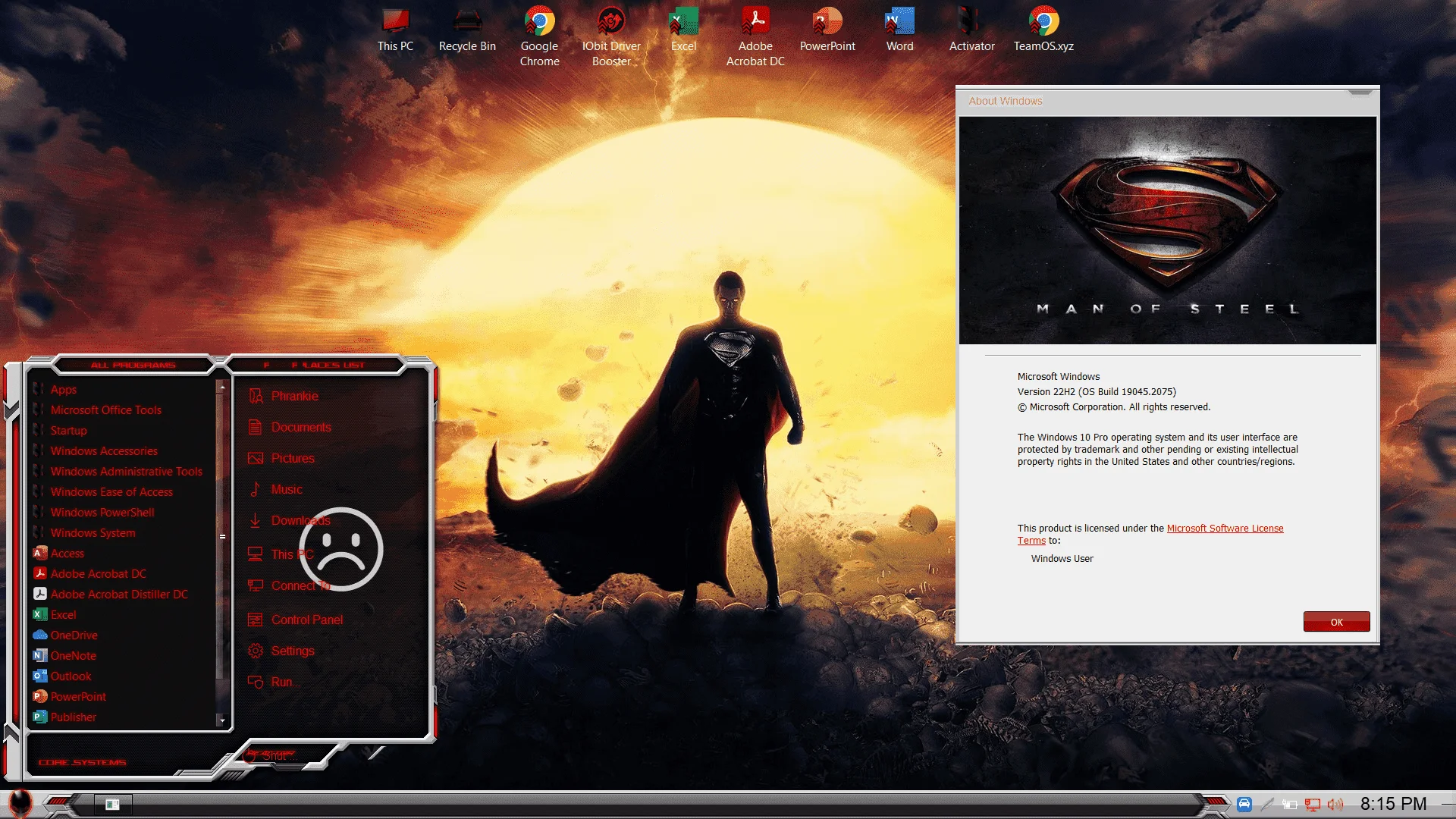This screenshot has height=819, width=1456.
Task: Open OneDrive in the programs list
Action: coord(65,635)
